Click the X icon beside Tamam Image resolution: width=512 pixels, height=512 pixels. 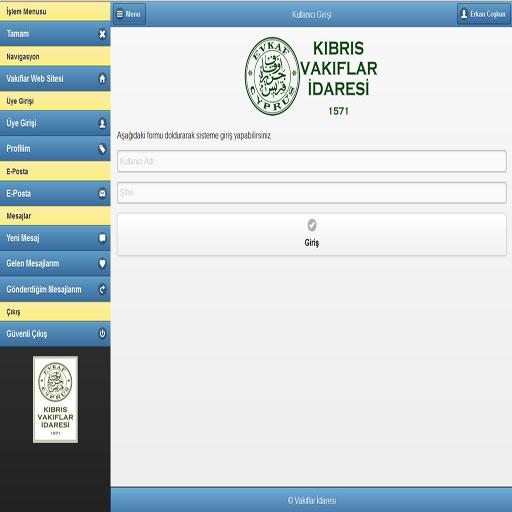[102, 34]
